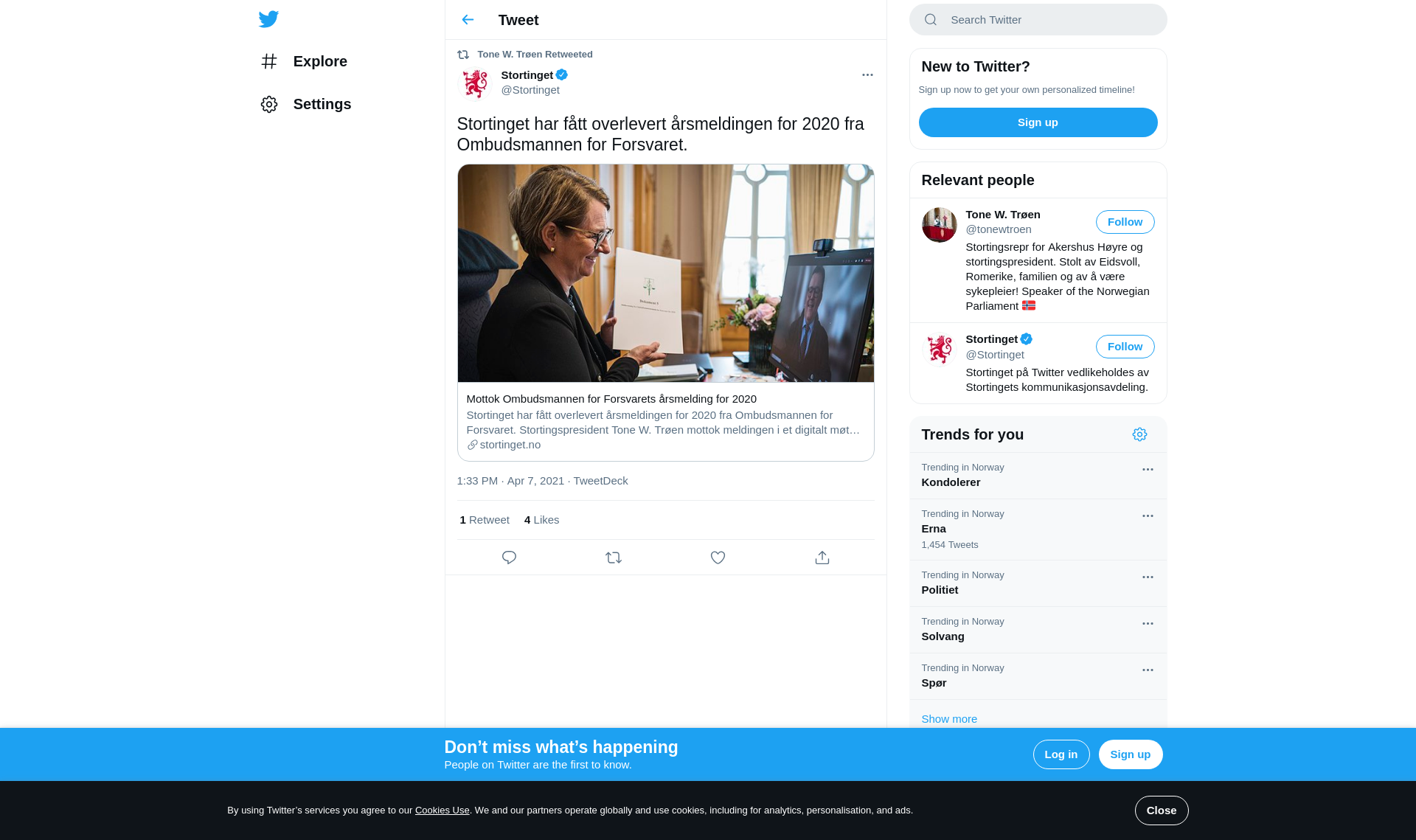Open Stortinget profile avatar in tweet
Screen dimensions: 1416x840
click(475, 83)
